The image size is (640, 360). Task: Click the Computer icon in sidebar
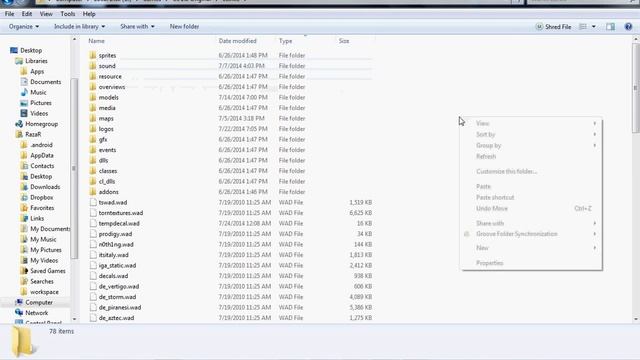19,302
